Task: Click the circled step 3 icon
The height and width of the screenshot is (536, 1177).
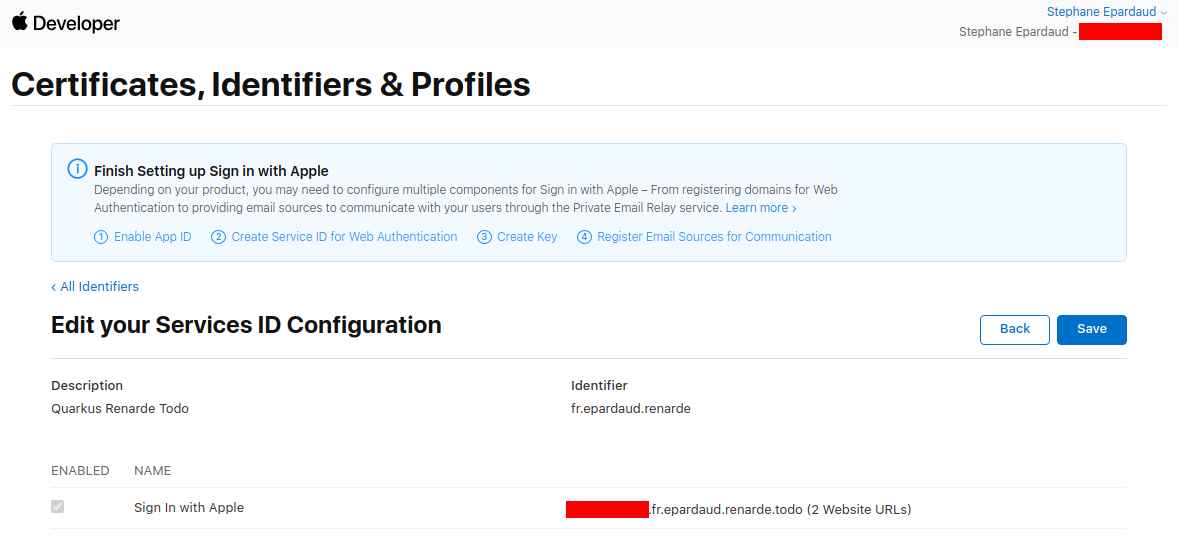Action: click(484, 237)
